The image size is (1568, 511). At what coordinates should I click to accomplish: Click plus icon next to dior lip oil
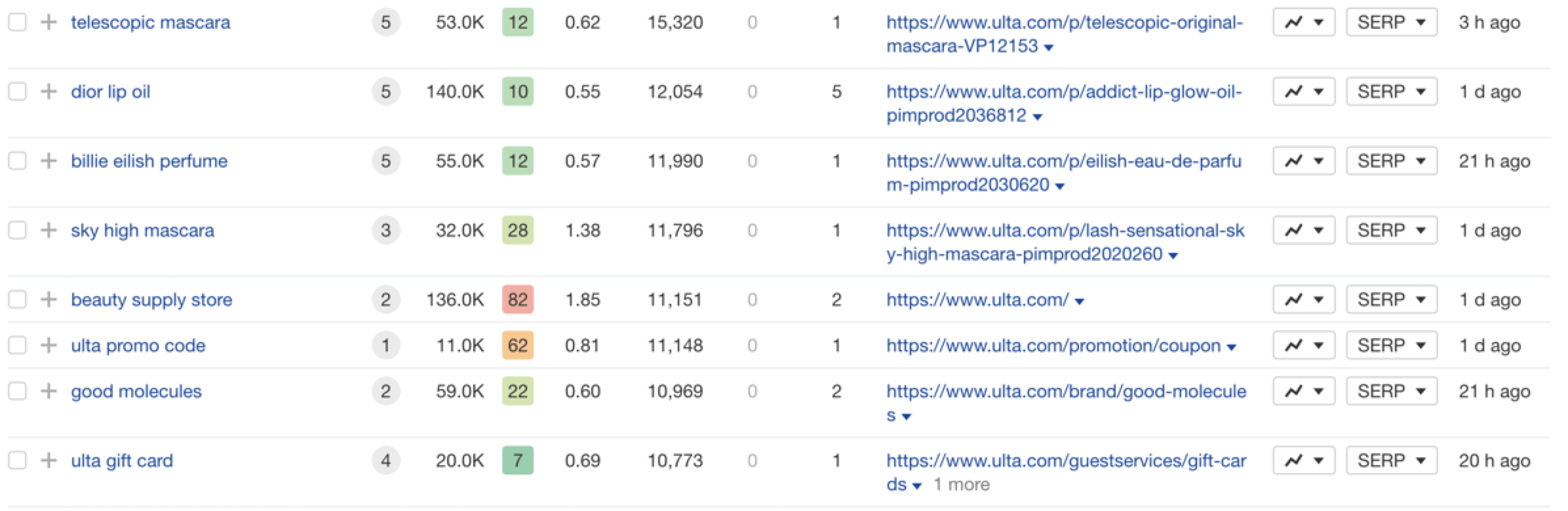click(49, 92)
